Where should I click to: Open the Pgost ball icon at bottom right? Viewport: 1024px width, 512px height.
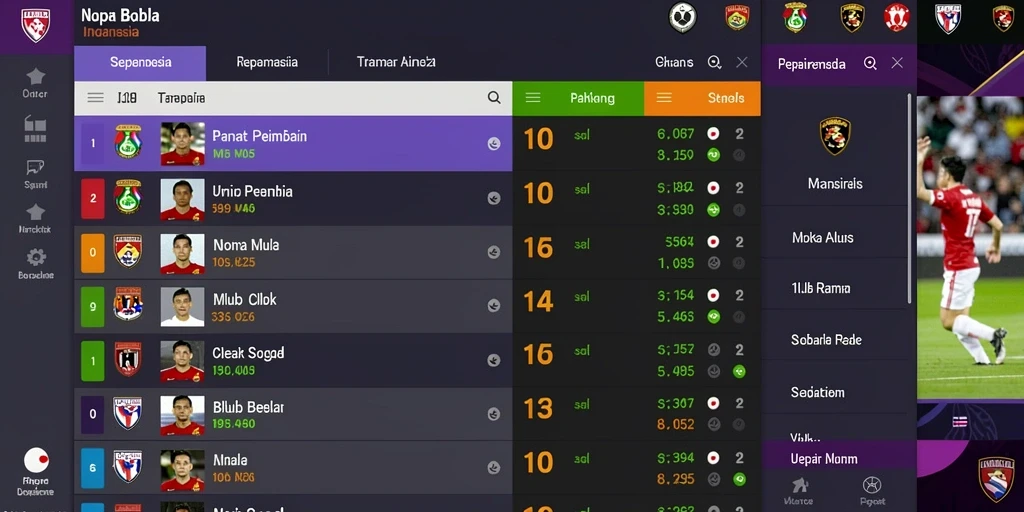(x=872, y=485)
